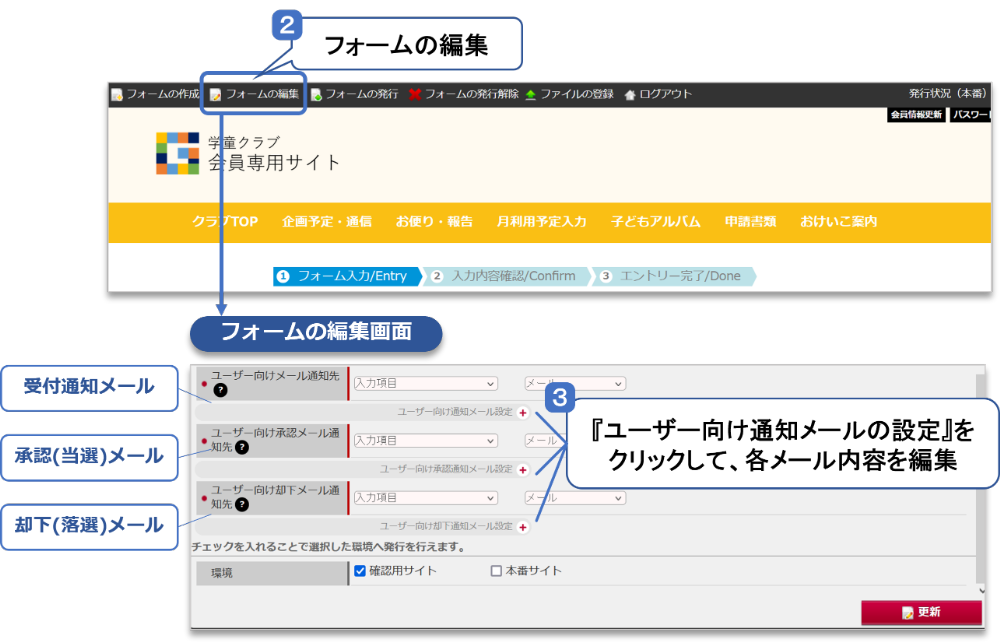Click help icon beside ユーザー向けメール通知先
This screenshot has height=642, width=1000.
coord(221,390)
